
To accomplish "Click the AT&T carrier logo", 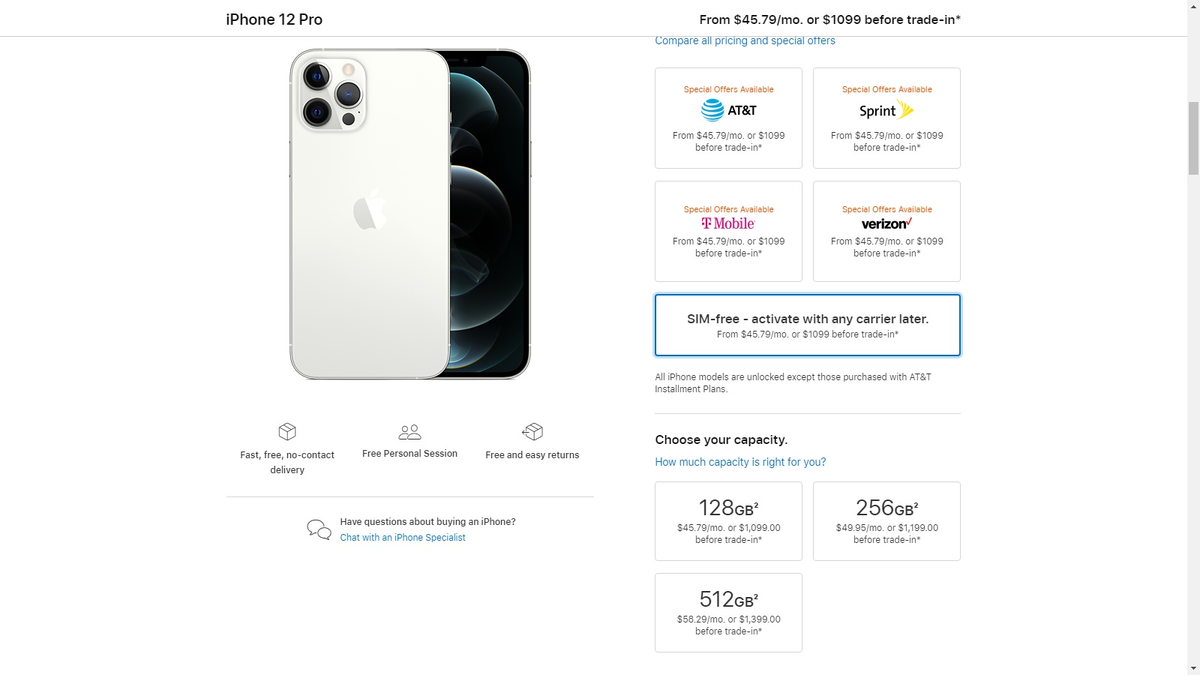I will coord(728,110).
